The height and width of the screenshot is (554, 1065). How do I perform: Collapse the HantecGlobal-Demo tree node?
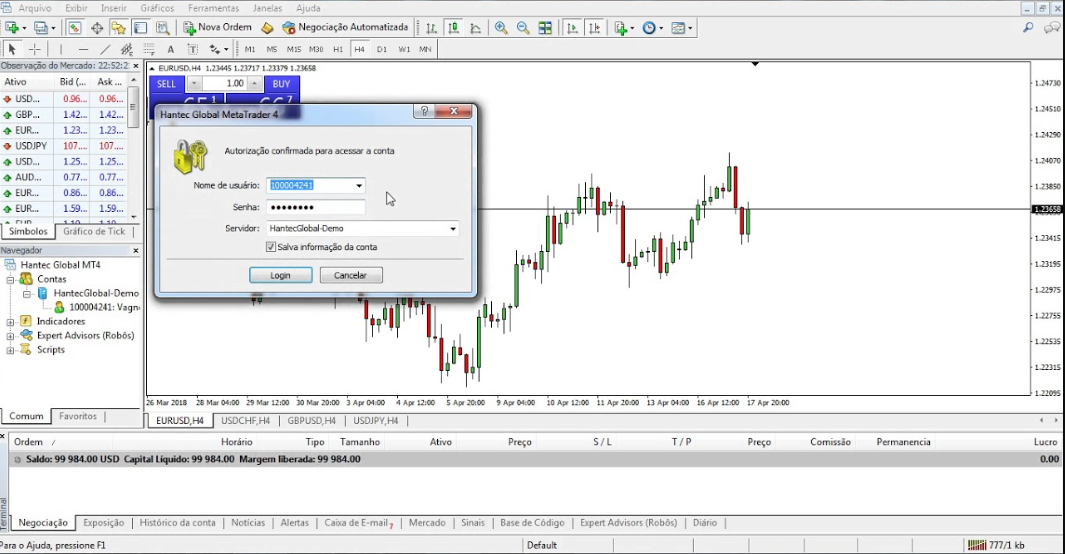26,293
